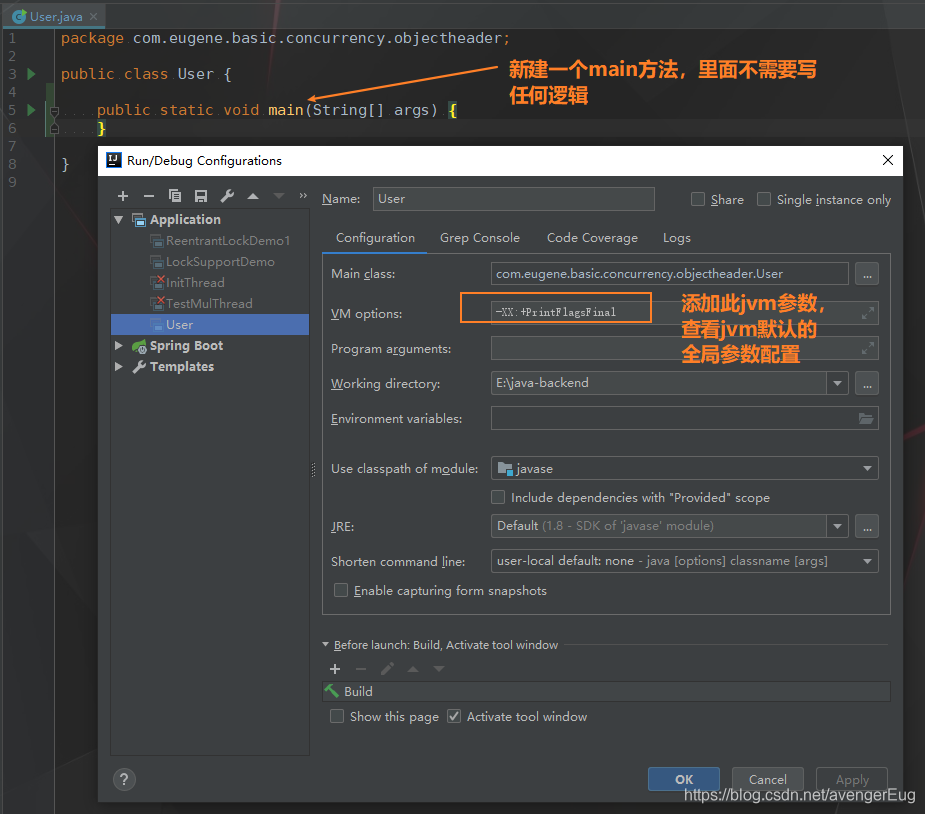
Task: Select TestMulThread configuration
Action: coord(202,304)
